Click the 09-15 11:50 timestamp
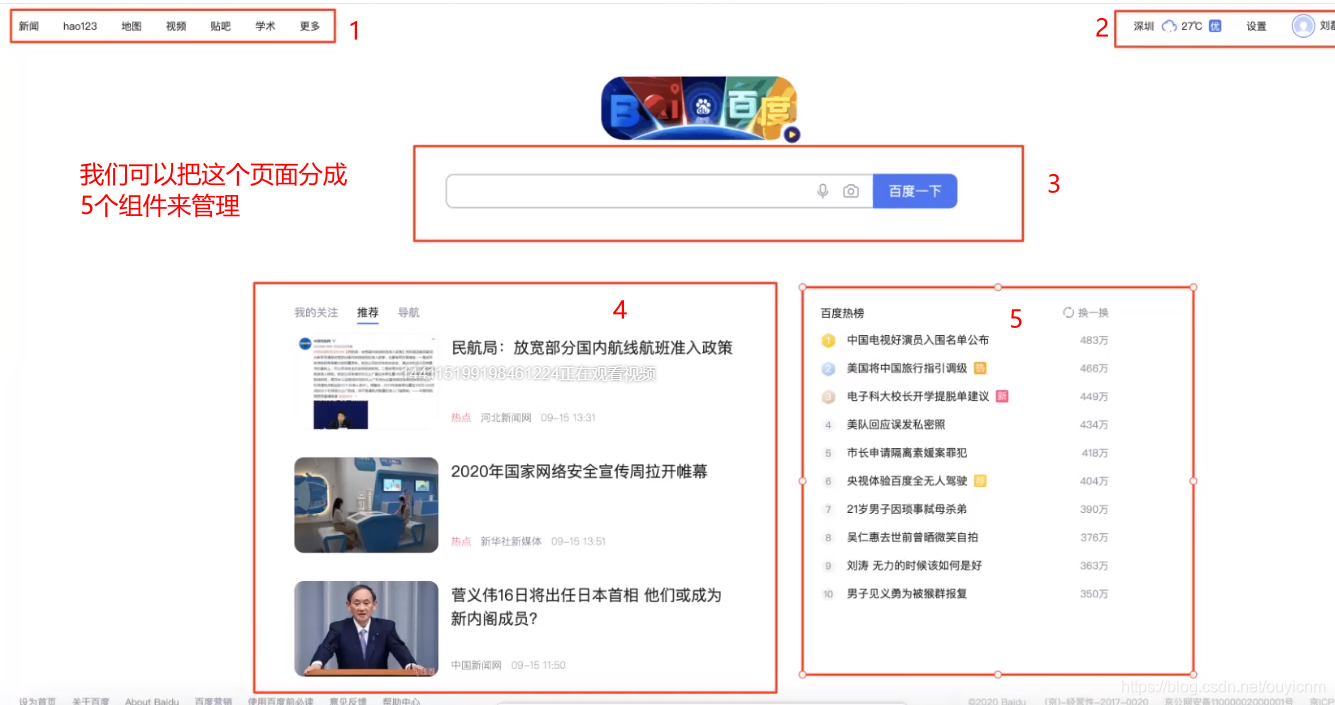The image size is (1335, 705). [538, 665]
